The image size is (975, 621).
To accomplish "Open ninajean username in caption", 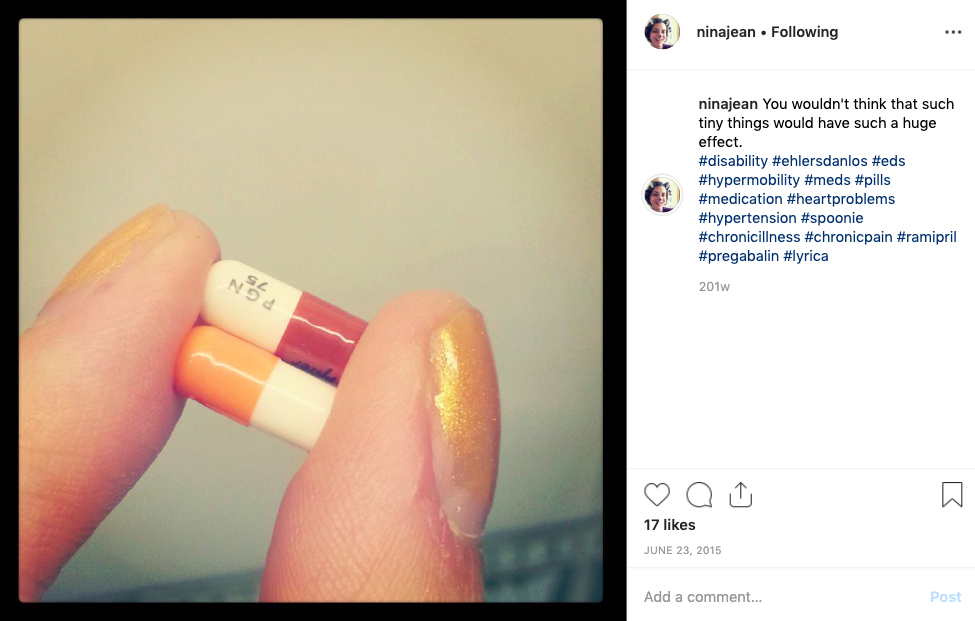I will [728, 104].
